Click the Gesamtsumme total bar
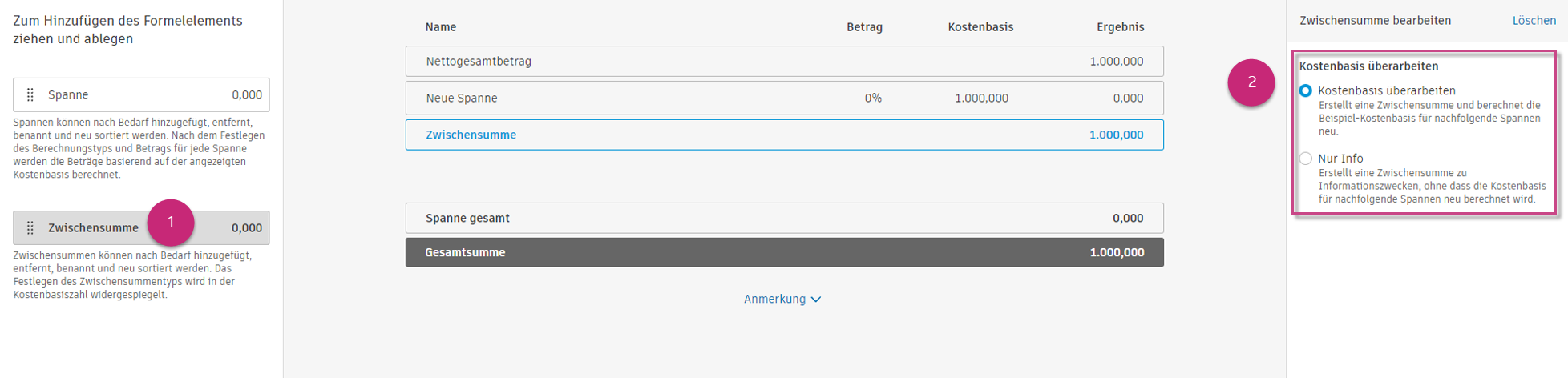 (784, 253)
